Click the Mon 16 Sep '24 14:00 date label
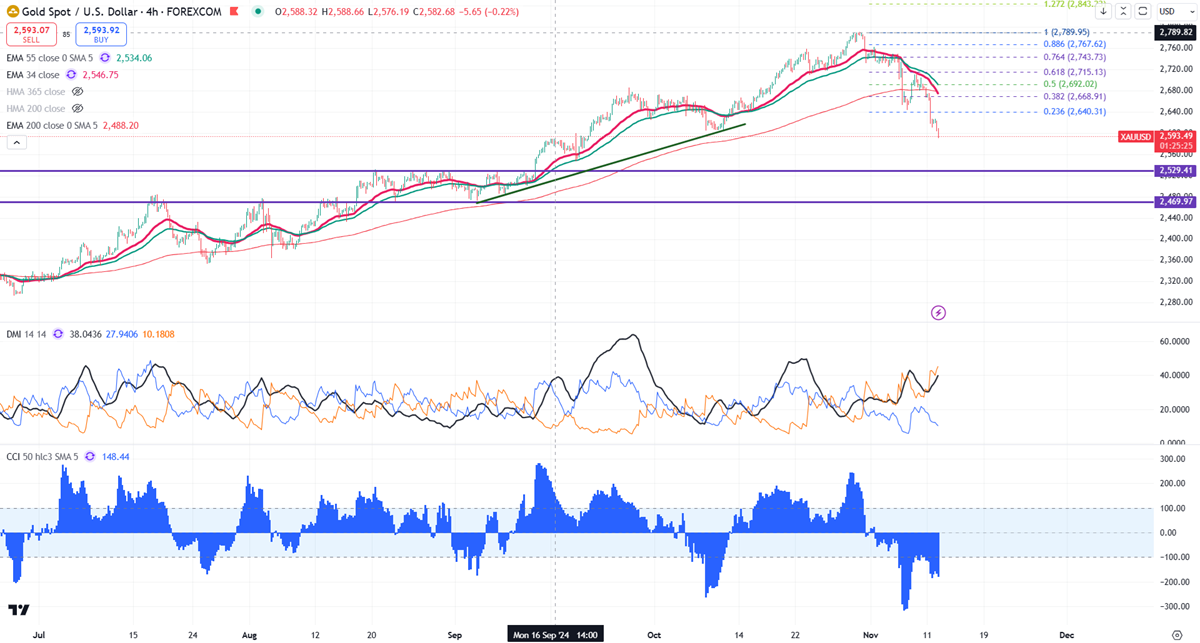The image size is (1200, 643). click(x=556, y=634)
